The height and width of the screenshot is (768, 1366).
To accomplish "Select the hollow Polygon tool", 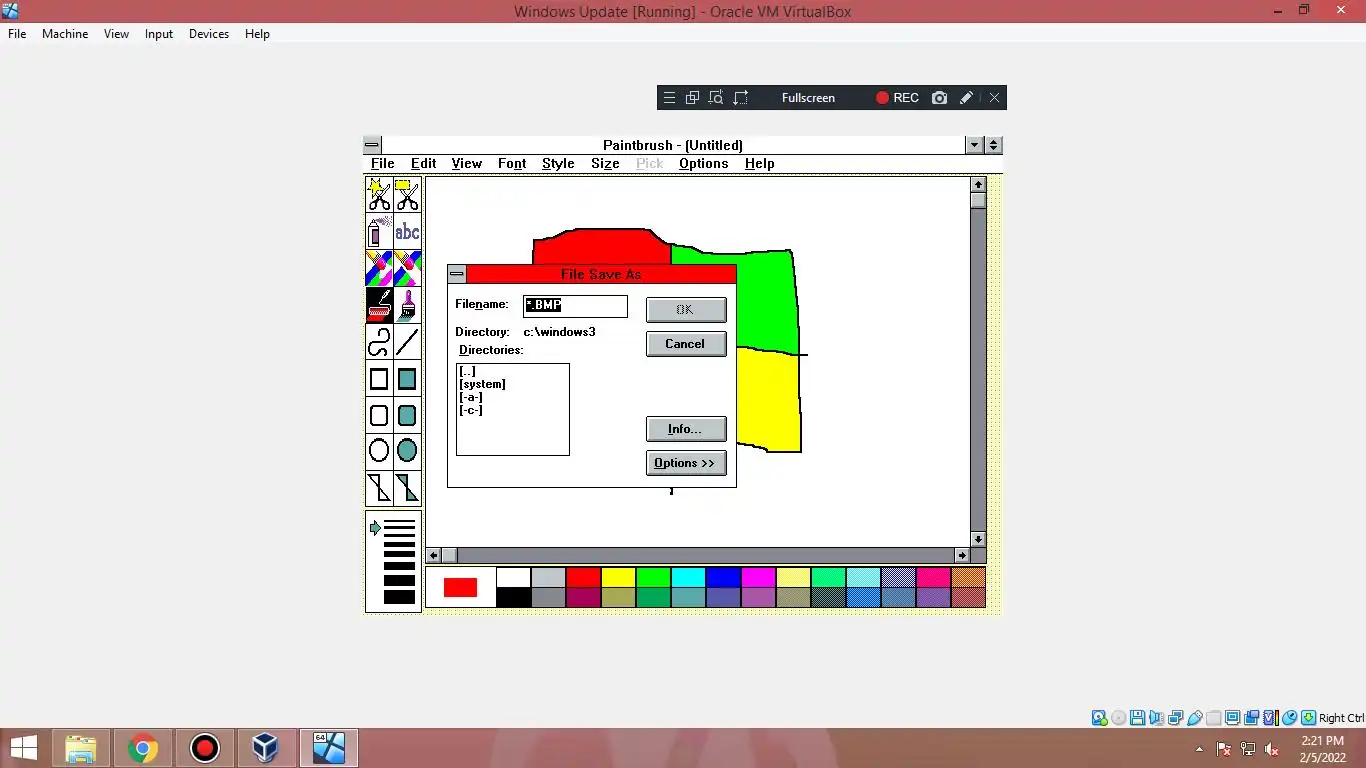I will pyautogui.click(x=379, y=488).
